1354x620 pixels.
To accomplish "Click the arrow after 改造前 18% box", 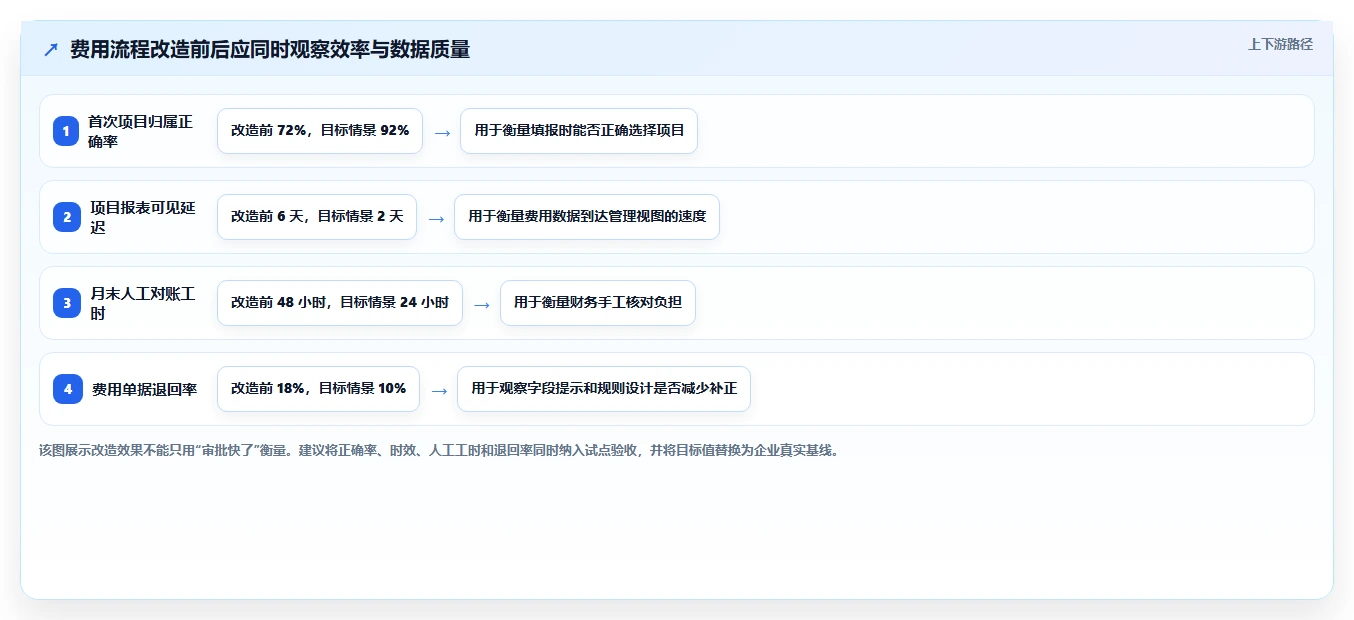I will click(x=439, y=390).
